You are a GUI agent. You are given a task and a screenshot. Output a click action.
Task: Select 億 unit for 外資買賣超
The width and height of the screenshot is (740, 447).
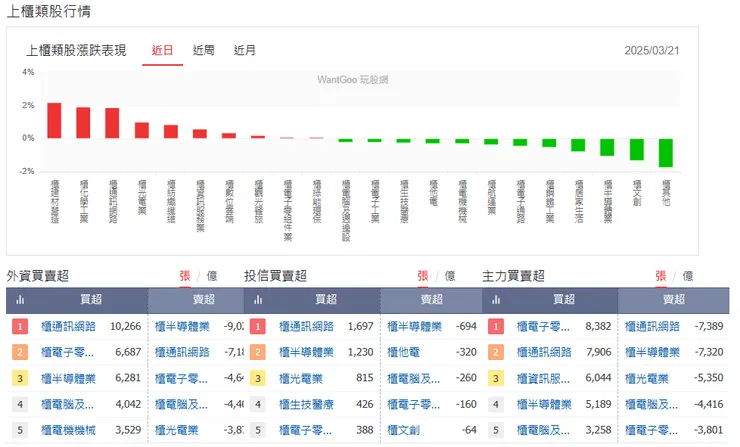212,276
